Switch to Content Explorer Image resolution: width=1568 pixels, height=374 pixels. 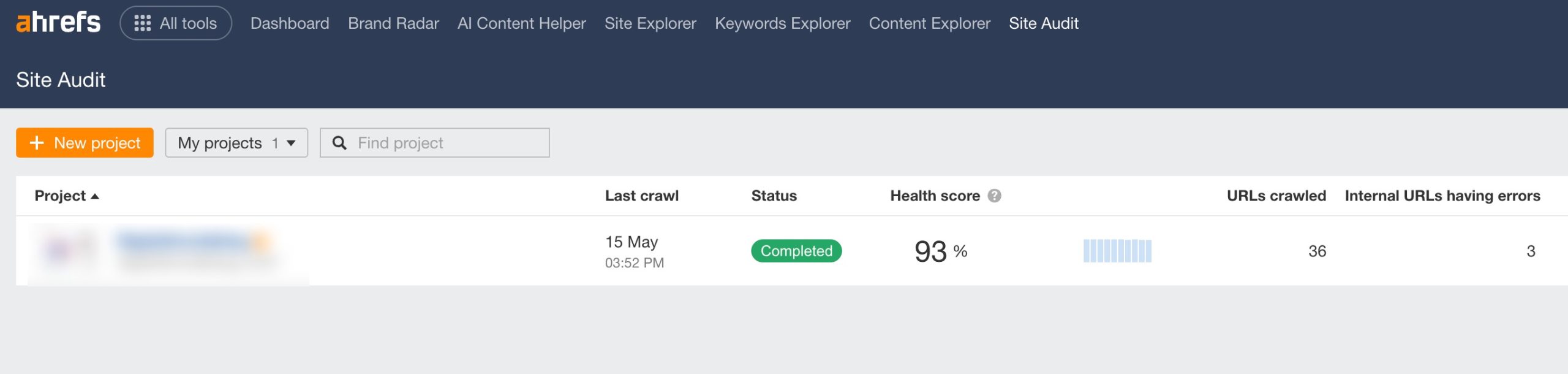pos(929,23)
